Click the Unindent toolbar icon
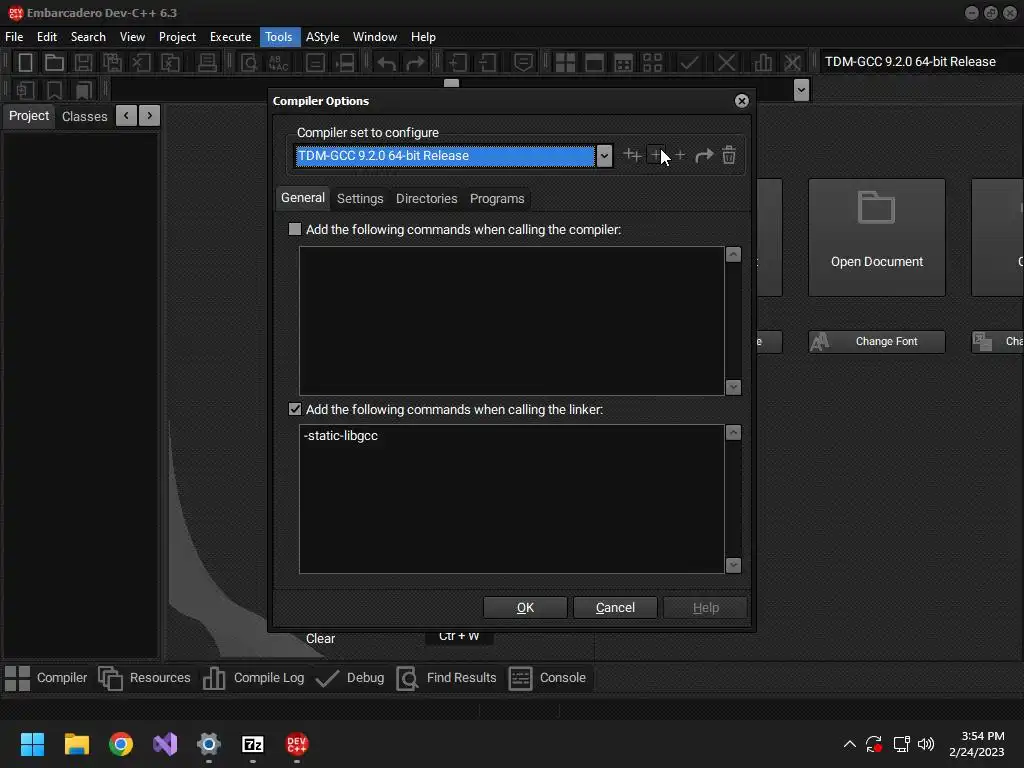 [x=487, y=63]
